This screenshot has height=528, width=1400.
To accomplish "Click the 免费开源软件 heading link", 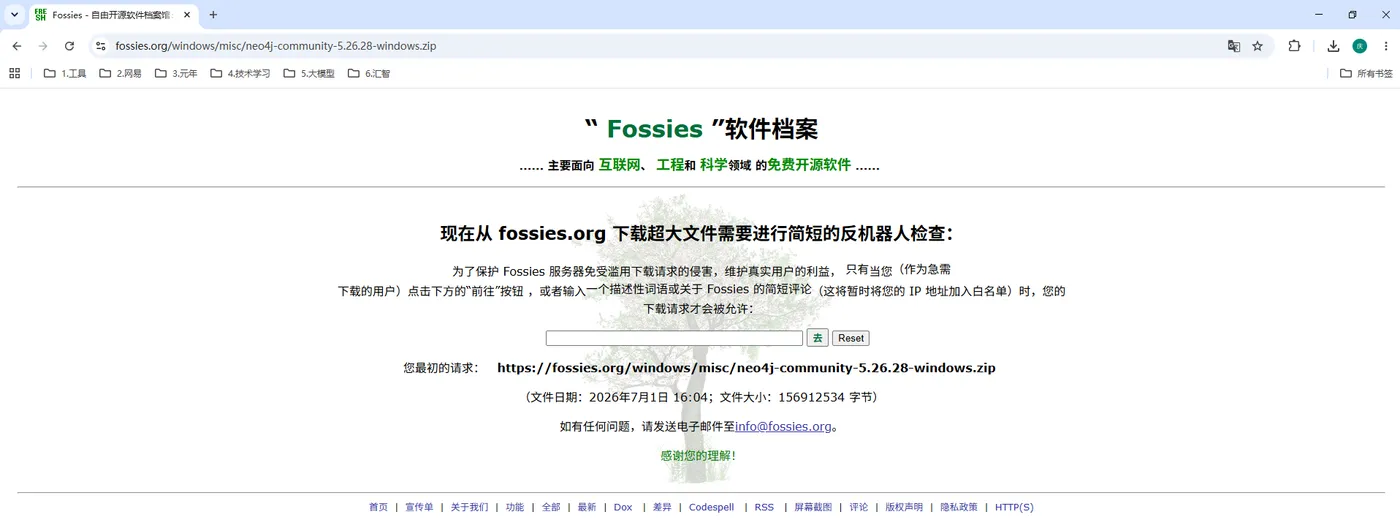I will point(809,165).
